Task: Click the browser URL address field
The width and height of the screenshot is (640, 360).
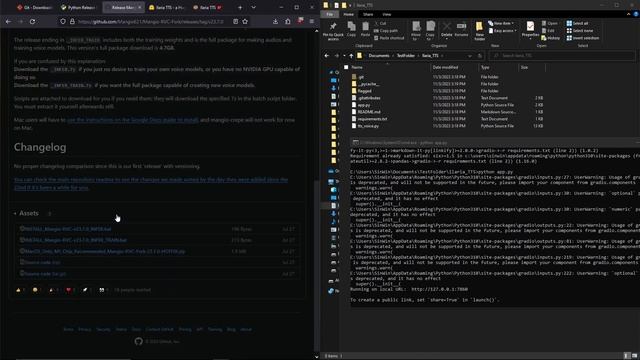Action: click(x=150, y=21)
